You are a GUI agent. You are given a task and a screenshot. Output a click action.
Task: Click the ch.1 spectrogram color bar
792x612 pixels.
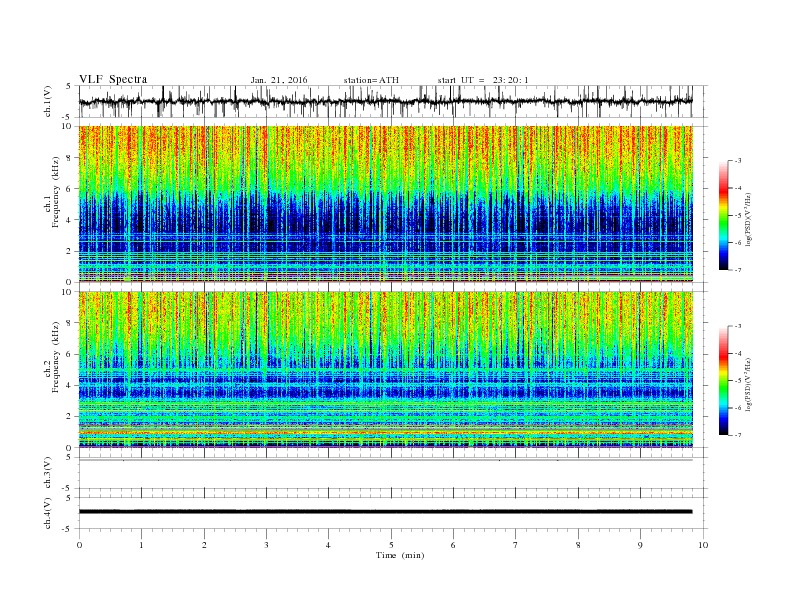[724, 216]
